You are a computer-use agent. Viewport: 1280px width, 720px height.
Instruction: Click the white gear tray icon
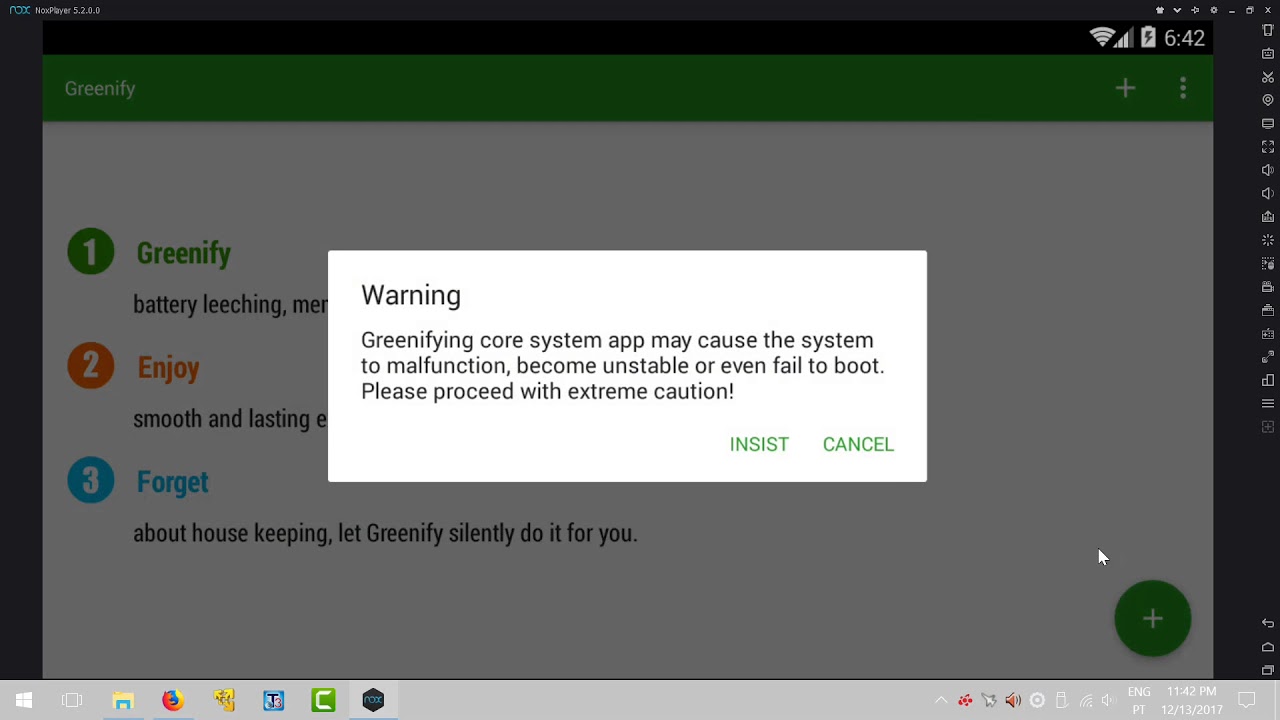pyautogui.click(x=1037, y=701)
